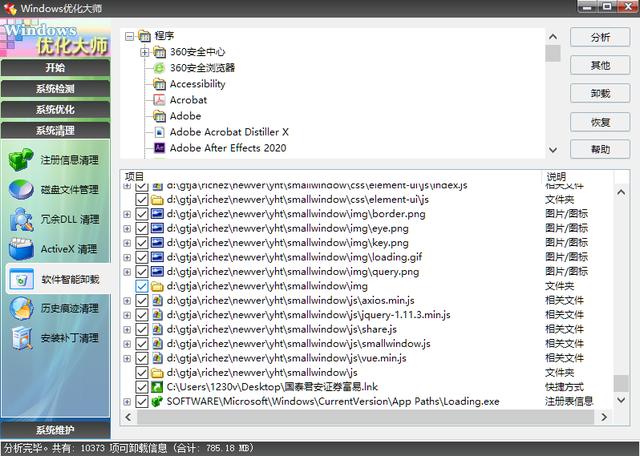Click the Adobe Acrobat Distiller X icon
Viewport: 640px width, 456px height.
(159, 132)
